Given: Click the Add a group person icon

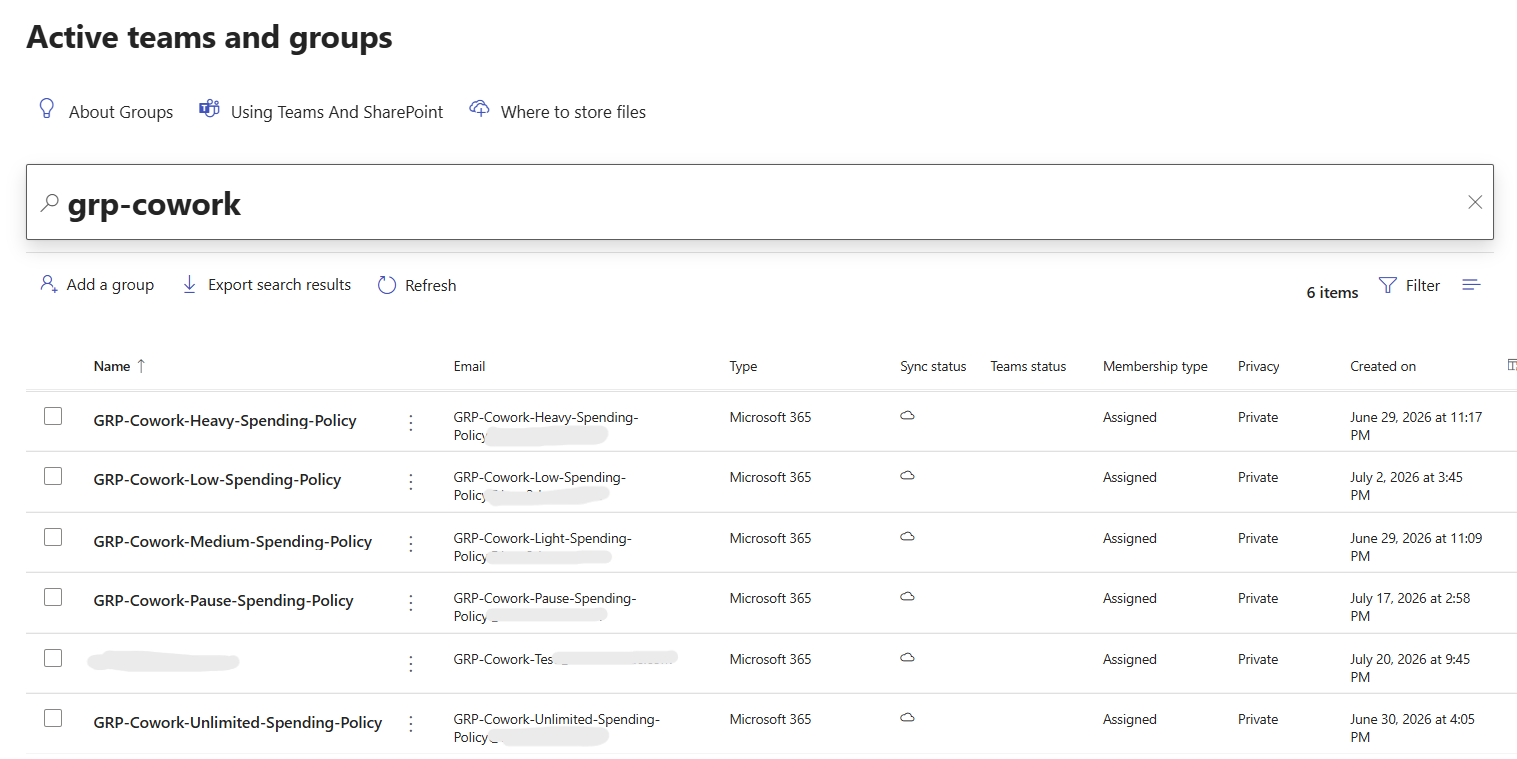Looking at the screenshot, I should point(48,285).
